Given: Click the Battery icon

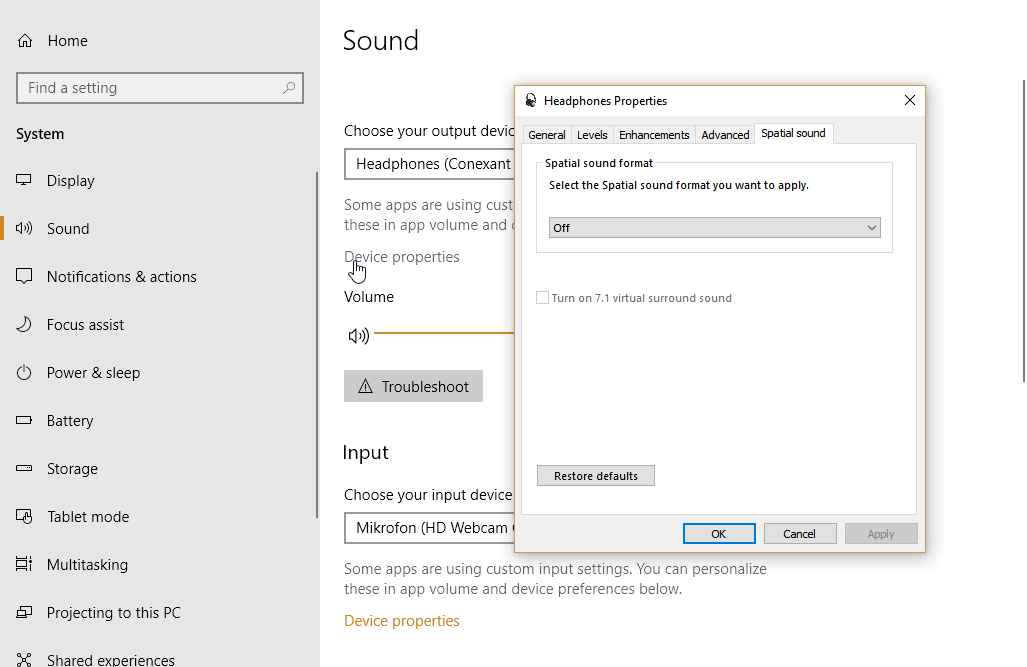Looking at the screenshot, I should point(24,420).
